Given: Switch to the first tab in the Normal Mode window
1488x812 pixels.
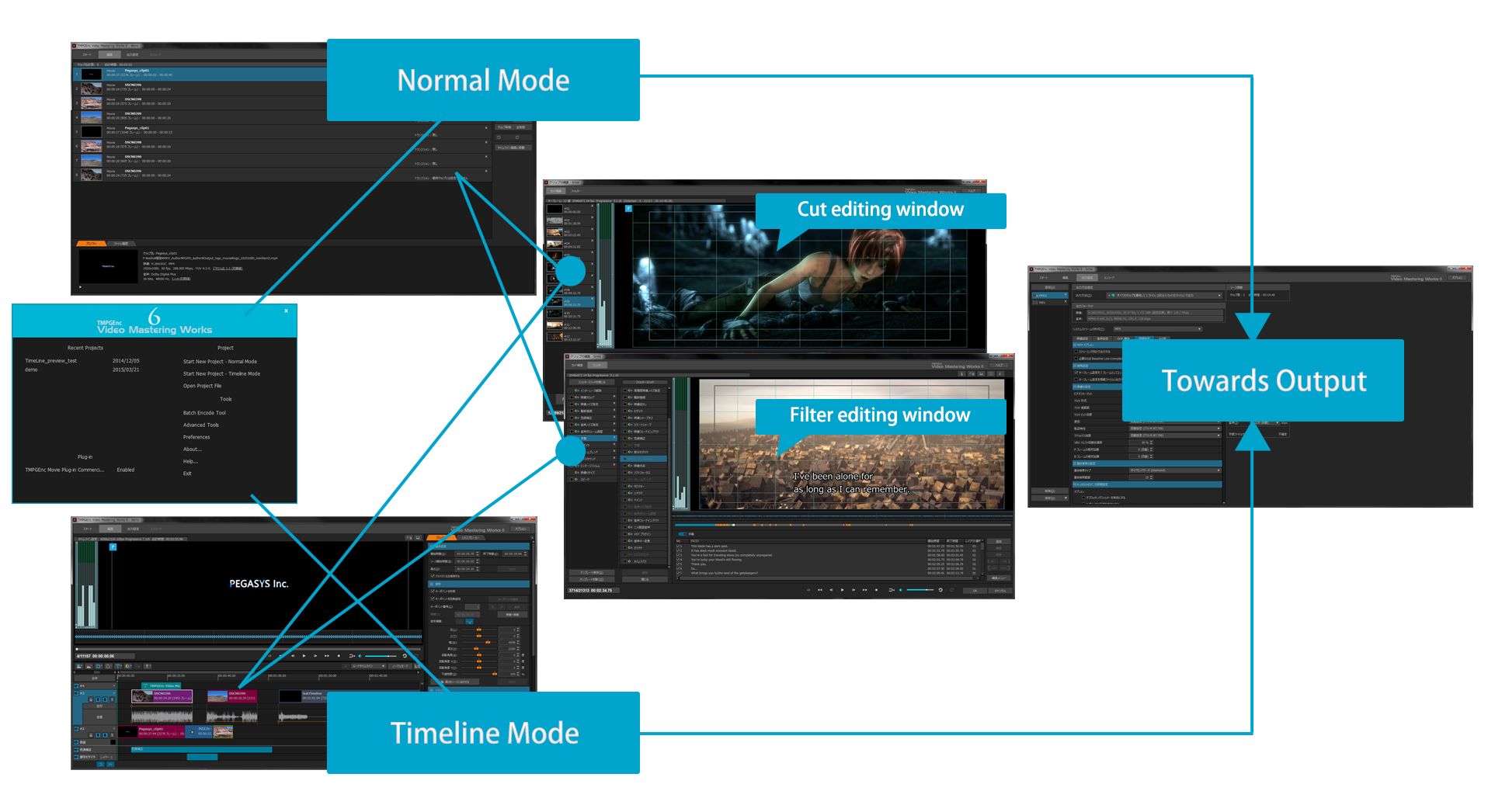Looking at the screenshot, I should click(87, 54).
